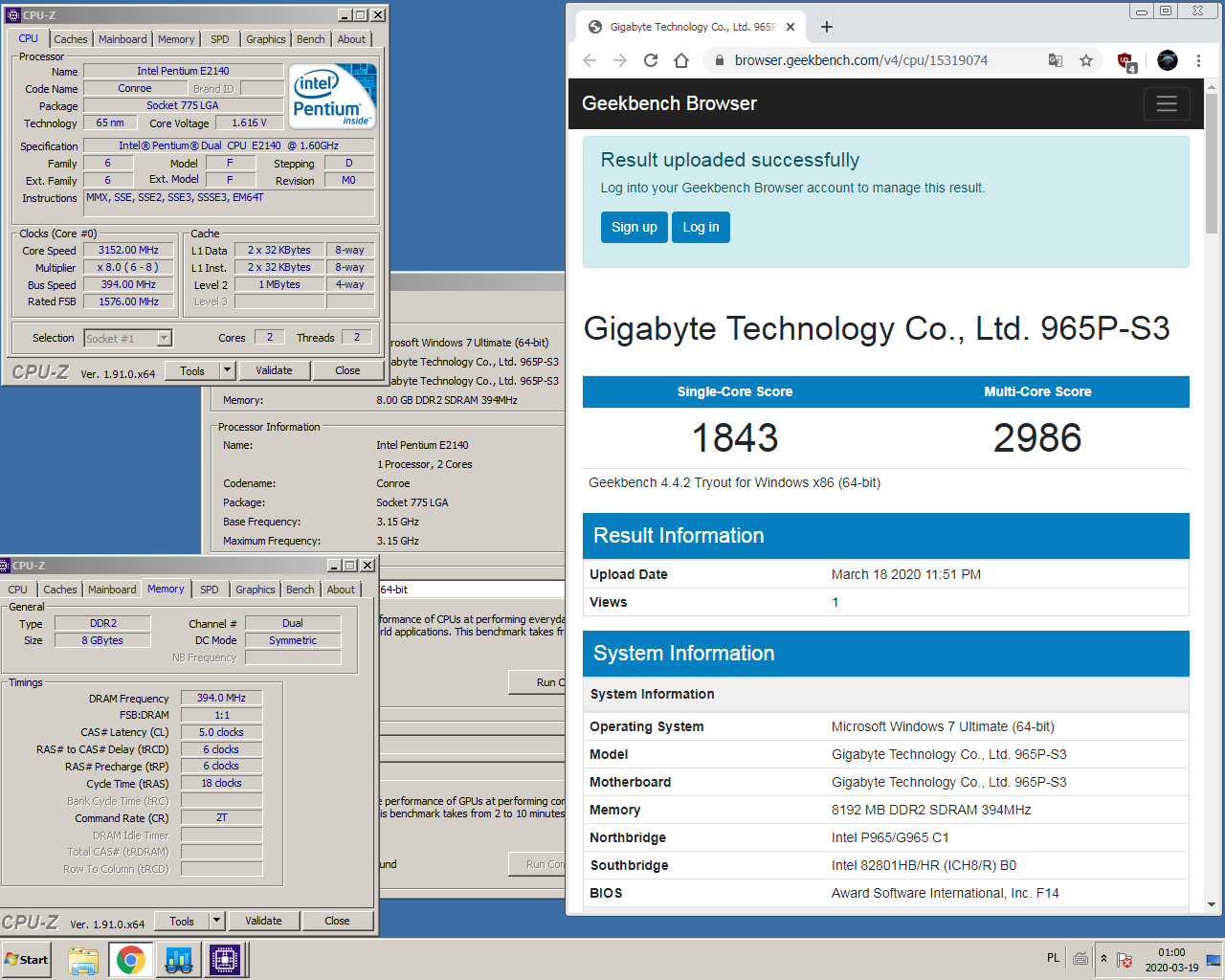Expand Tools dropdown arrow in top CPU-Z
This screenshot has width=1225, height=980.
tap(227, 370)
